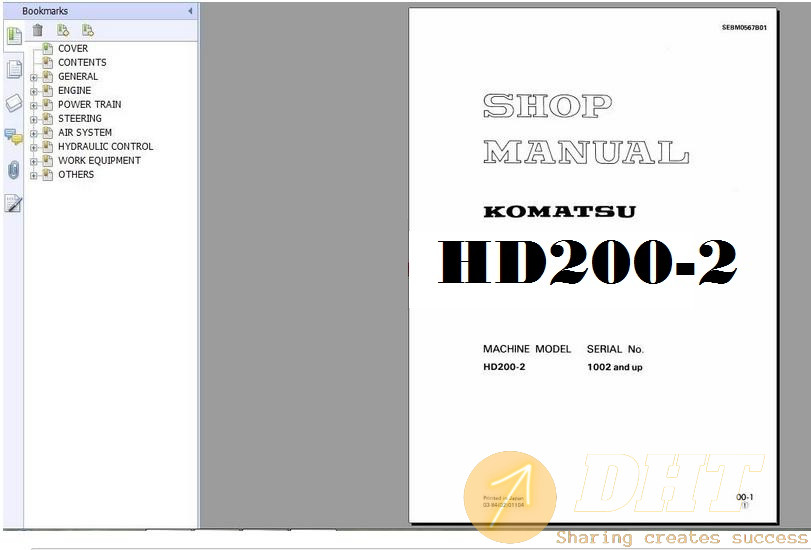The height and width of the screenshot is (550, 811).
Task: Select the ENGINE bookmark
Action: pyautogui.click(x=74, y=91)
